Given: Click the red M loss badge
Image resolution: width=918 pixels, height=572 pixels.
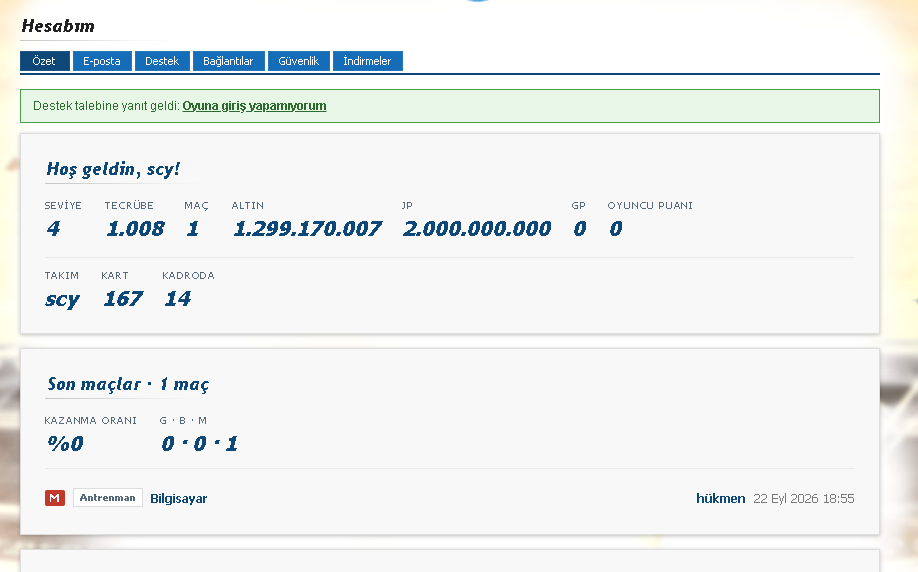Looking at the screenshot, I should (54, 498).
